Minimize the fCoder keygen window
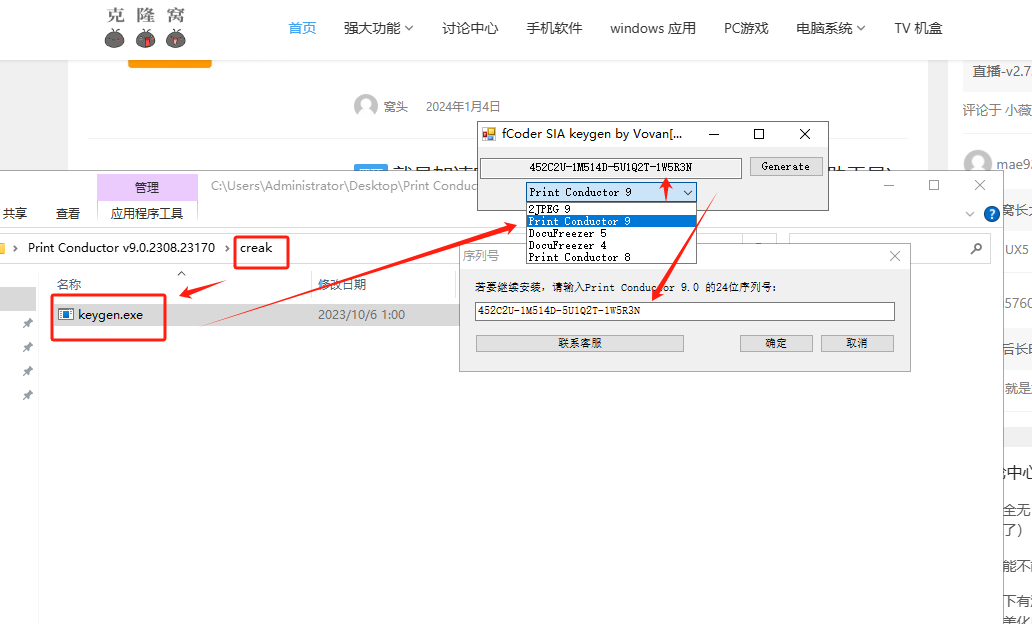The height and width of the screenshot is (624, 1032). coord(714,134)
